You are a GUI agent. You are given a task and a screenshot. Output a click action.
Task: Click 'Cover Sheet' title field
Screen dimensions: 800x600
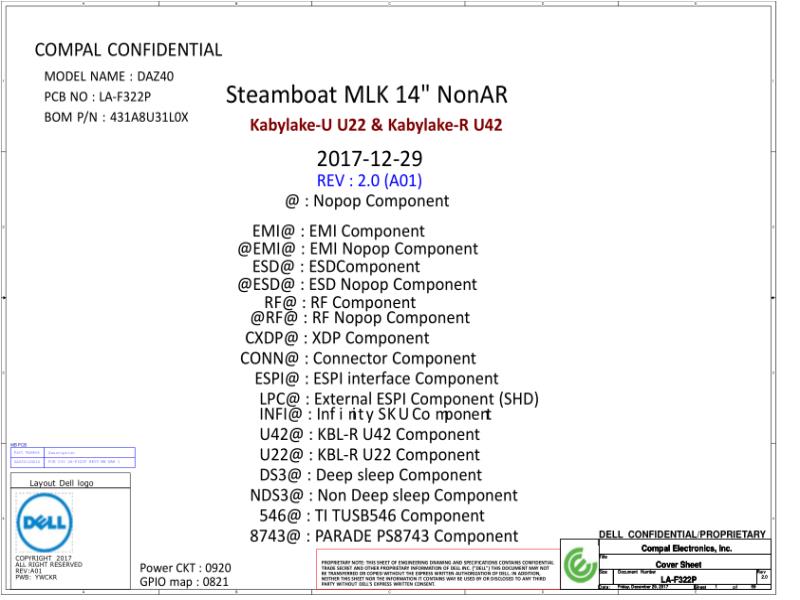click(678, 565)
